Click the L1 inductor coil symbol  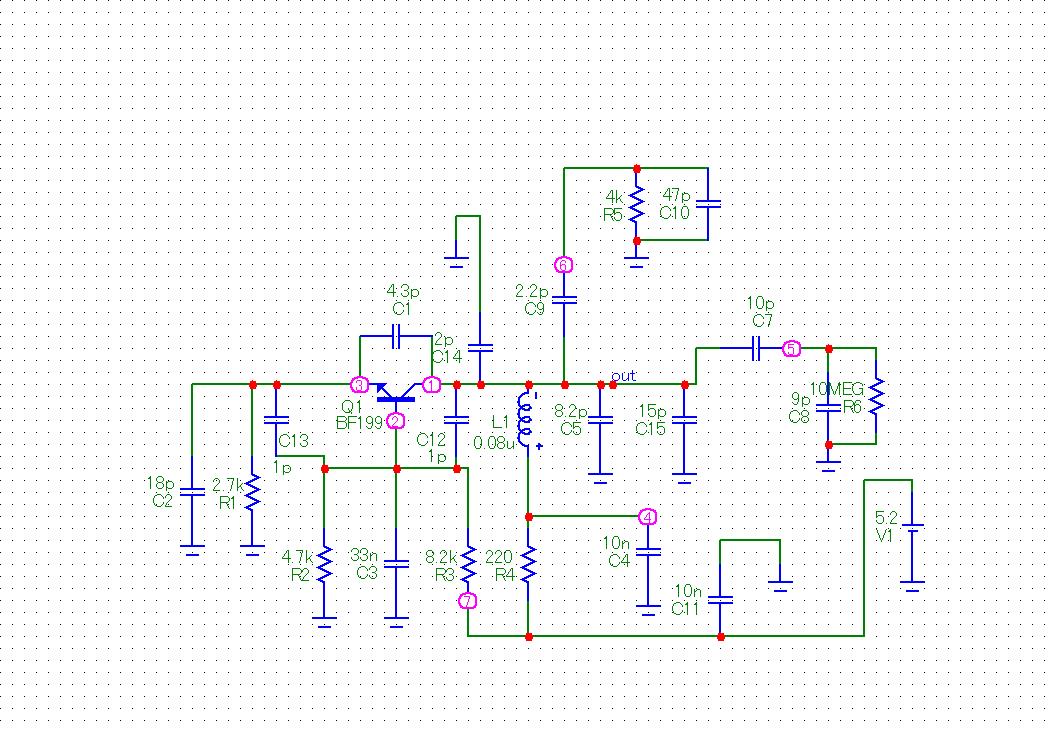(527, 420)
